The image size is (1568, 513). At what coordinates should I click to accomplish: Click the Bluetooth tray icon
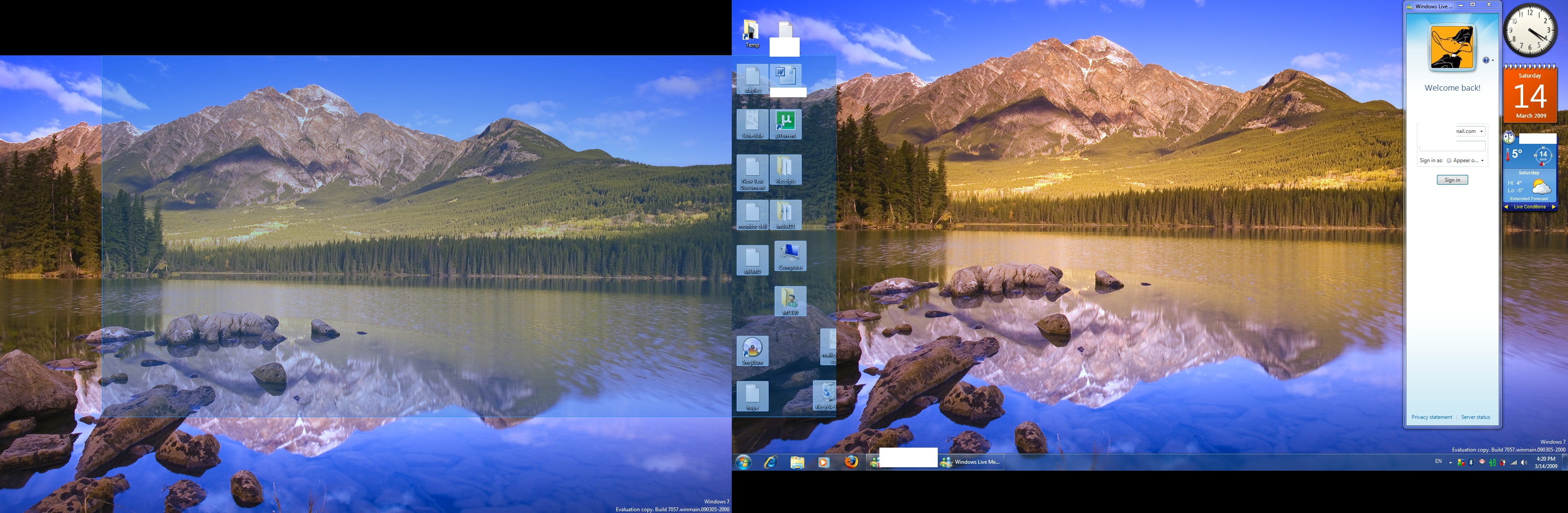pos(1471,462)
